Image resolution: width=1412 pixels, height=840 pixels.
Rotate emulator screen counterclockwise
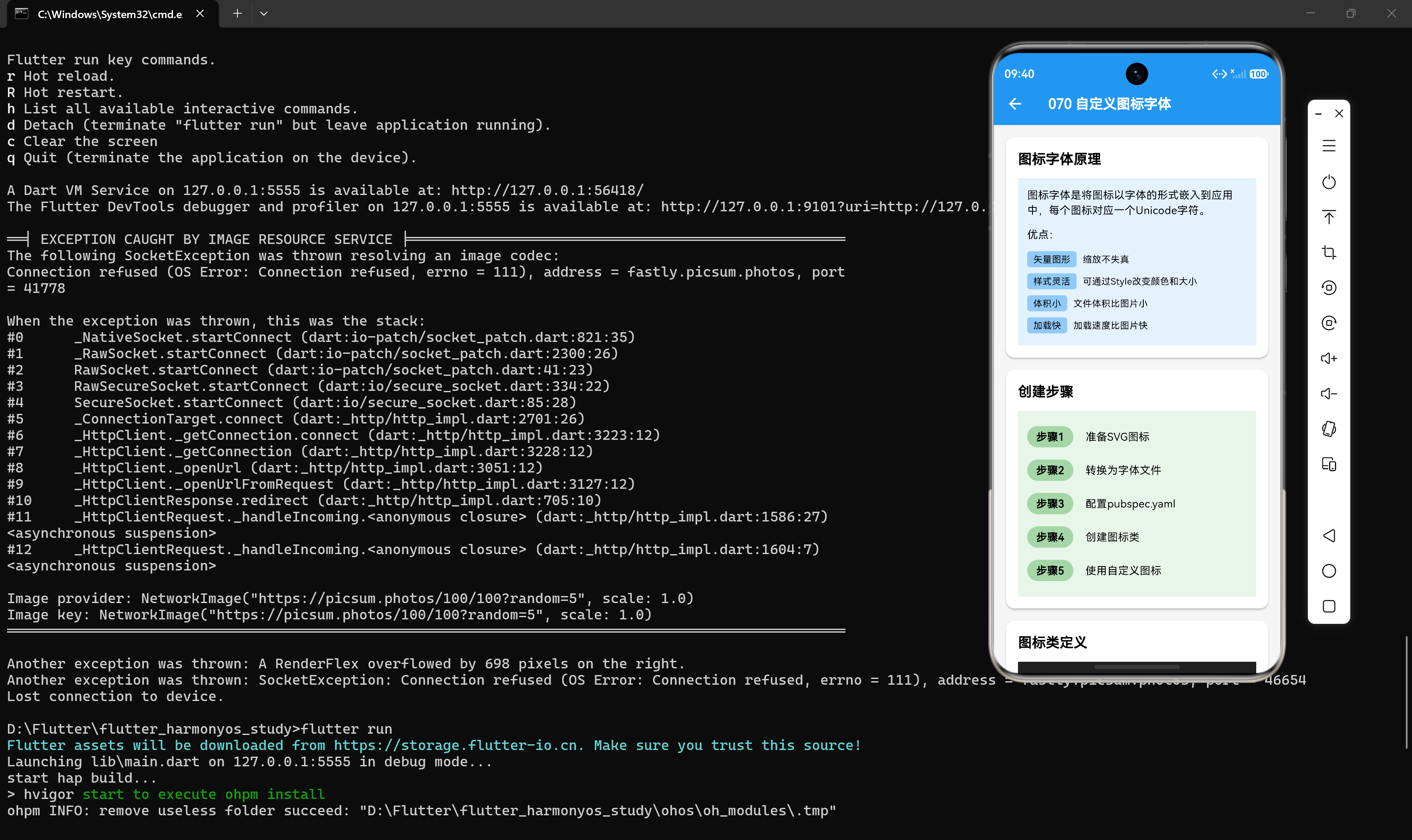(x=1329, y=288)
